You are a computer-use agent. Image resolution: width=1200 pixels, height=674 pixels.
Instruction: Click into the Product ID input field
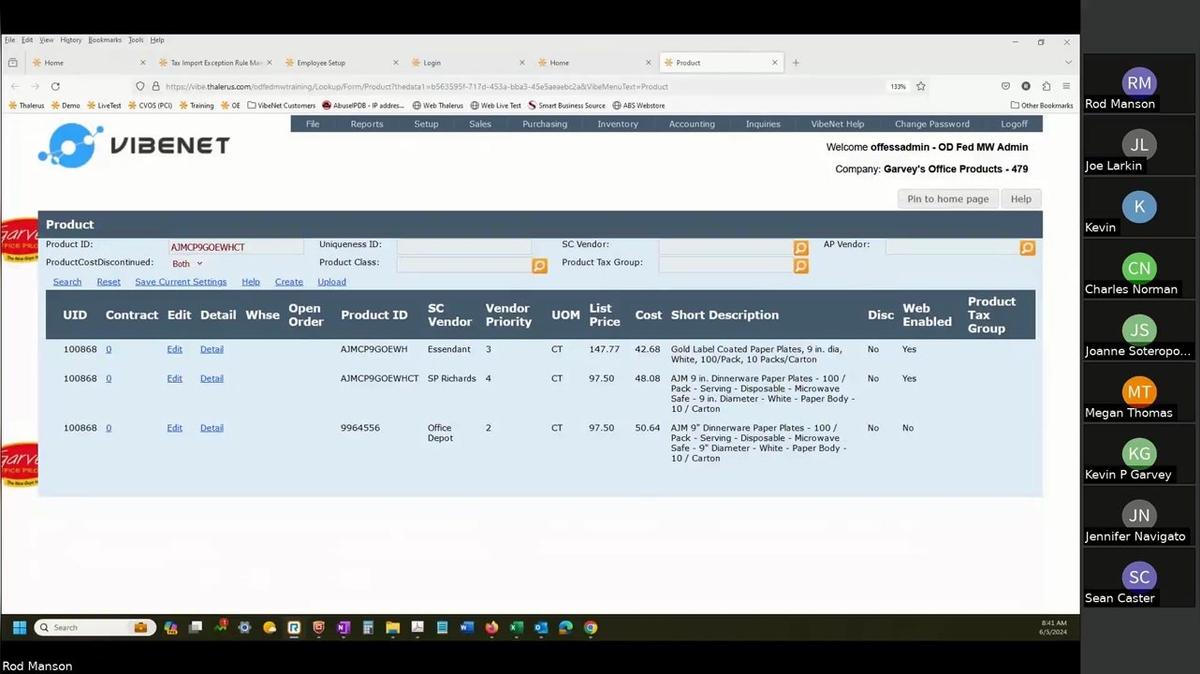pyautogui.click(x=235, y=247)
